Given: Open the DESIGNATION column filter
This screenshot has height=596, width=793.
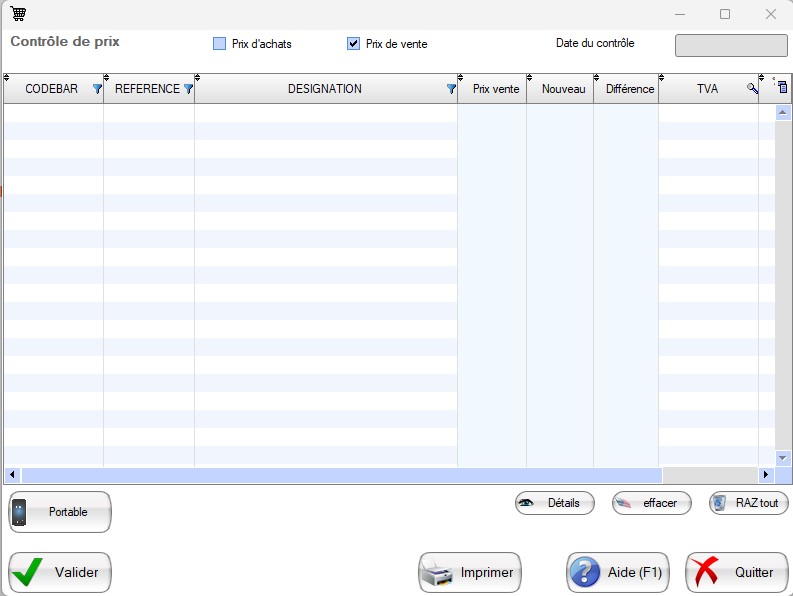Looking at the screenshot, I should (x=451, y=89).
